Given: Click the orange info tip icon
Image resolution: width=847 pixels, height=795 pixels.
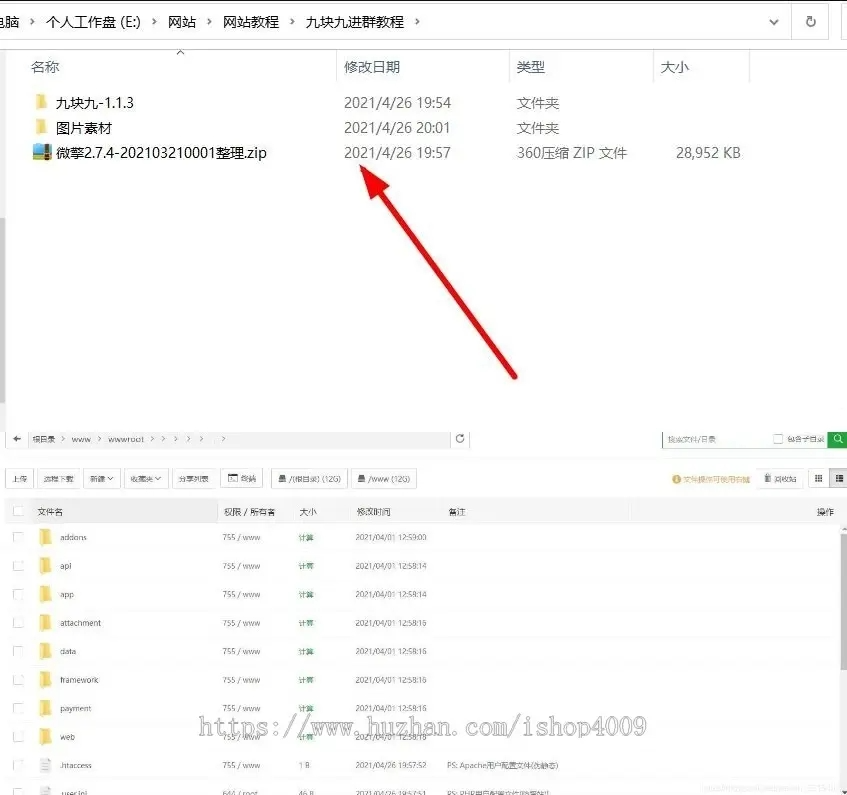Looking at the screenshot, I should click(x=676, y=479).
